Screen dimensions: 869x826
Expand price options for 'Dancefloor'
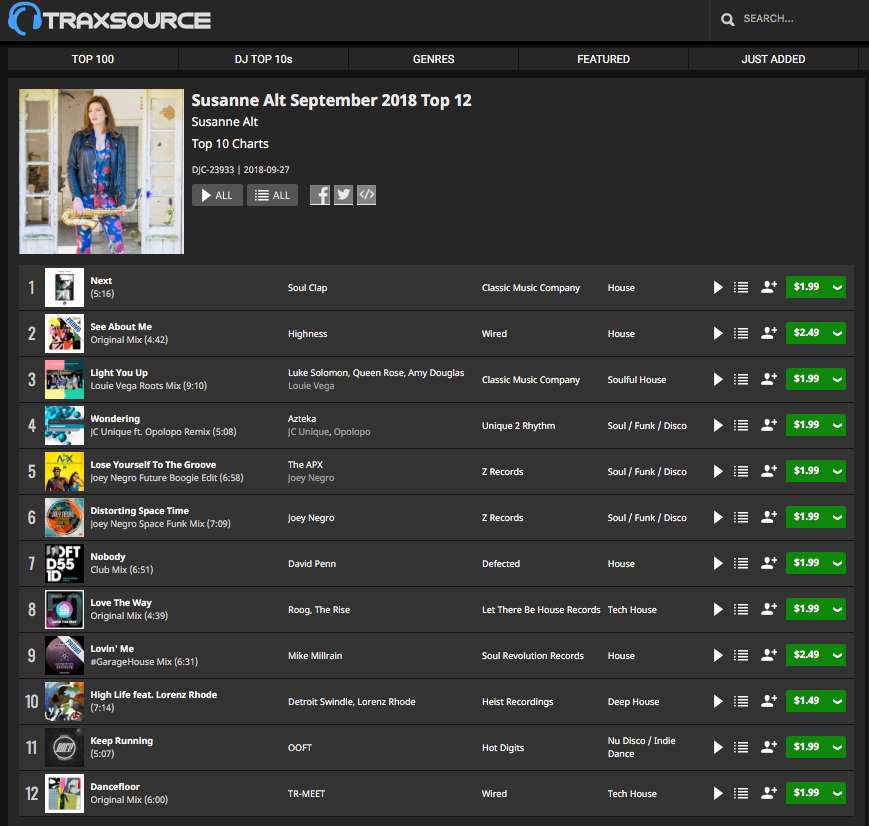click(x=837, y=793)
